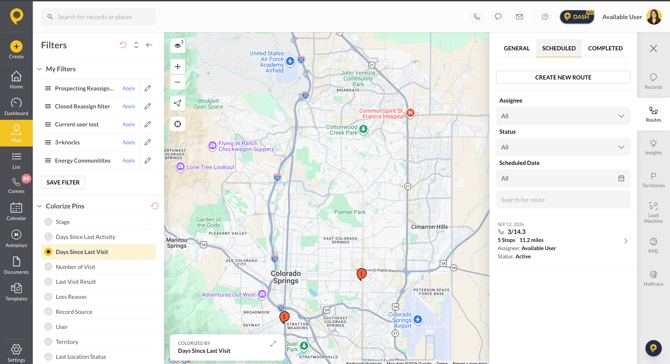Open Territories in the right rail

[x=653, y=179]
